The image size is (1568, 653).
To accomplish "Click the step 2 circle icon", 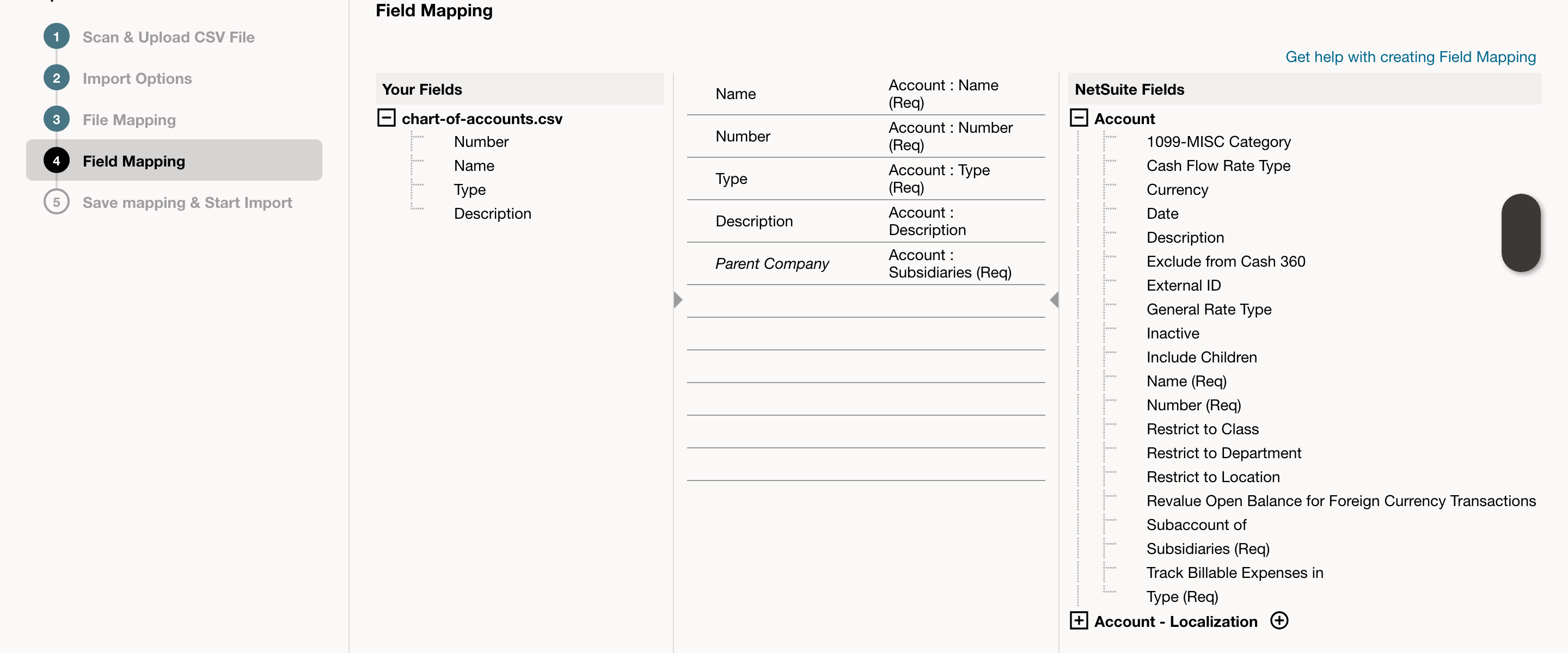I will click(x=57, y=78).
